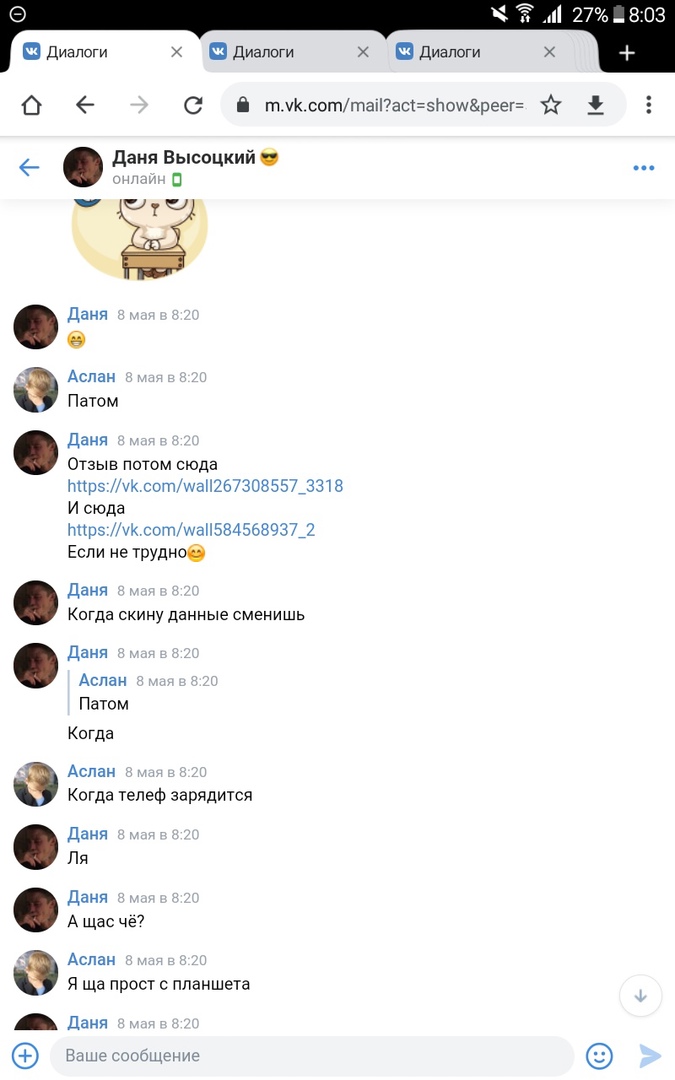Screen dimensions: 675x1080
Task: Tap the browser home icon
Action: point(32,105)
